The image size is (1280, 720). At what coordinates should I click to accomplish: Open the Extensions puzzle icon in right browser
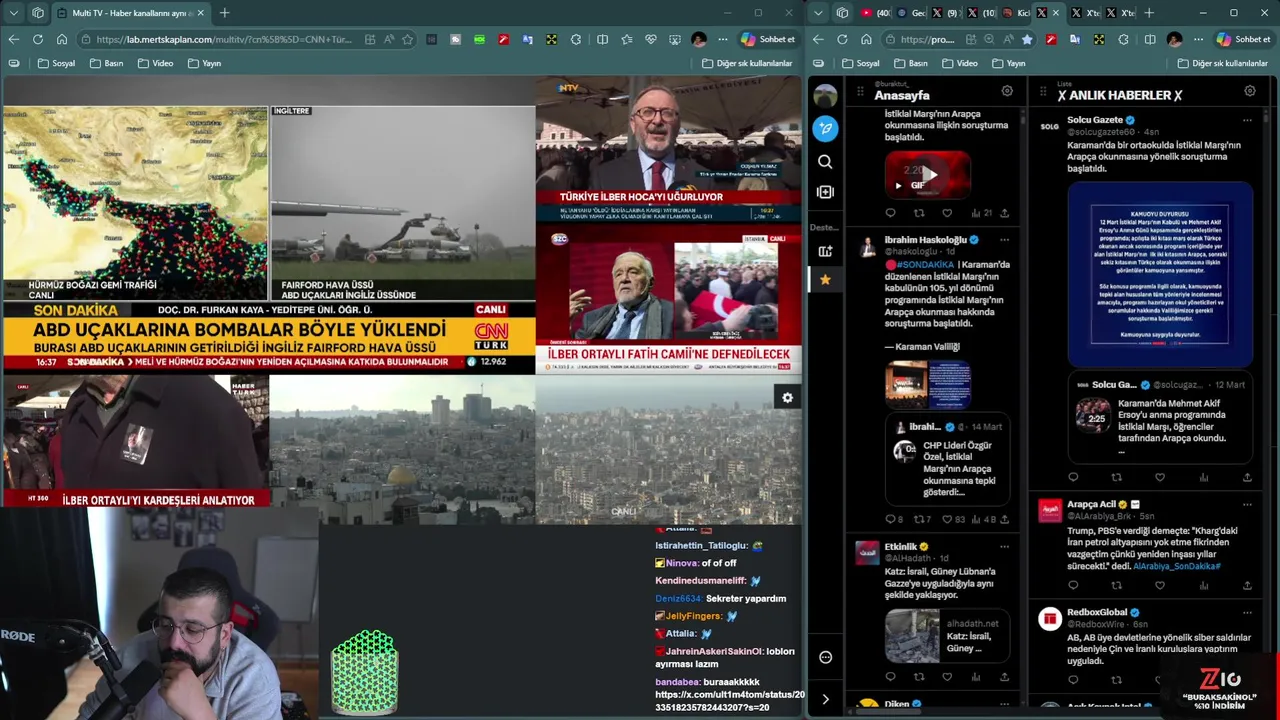(1124, 39)
